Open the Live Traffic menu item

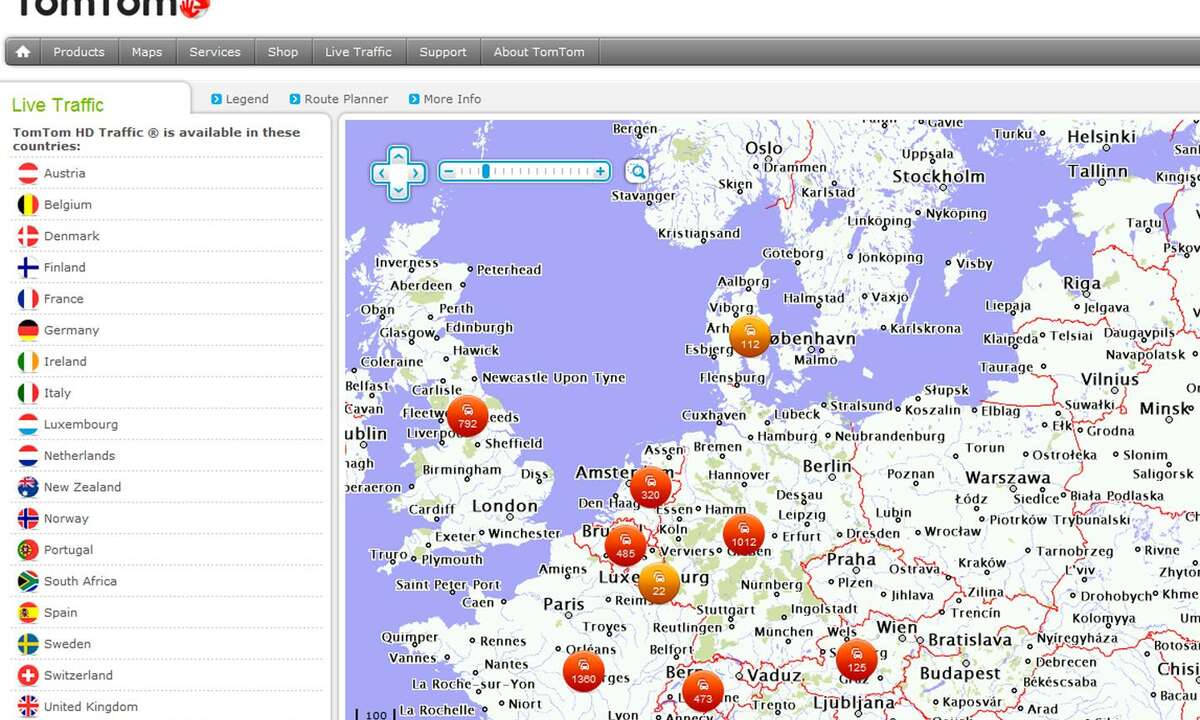pos(358,52)
